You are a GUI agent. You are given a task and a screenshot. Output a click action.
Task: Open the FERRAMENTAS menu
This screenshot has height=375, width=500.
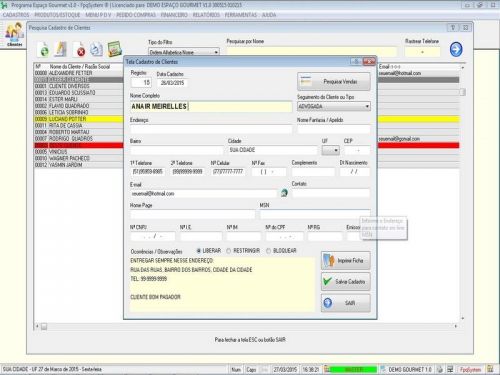pyautogui.click(x=241, y=15)
